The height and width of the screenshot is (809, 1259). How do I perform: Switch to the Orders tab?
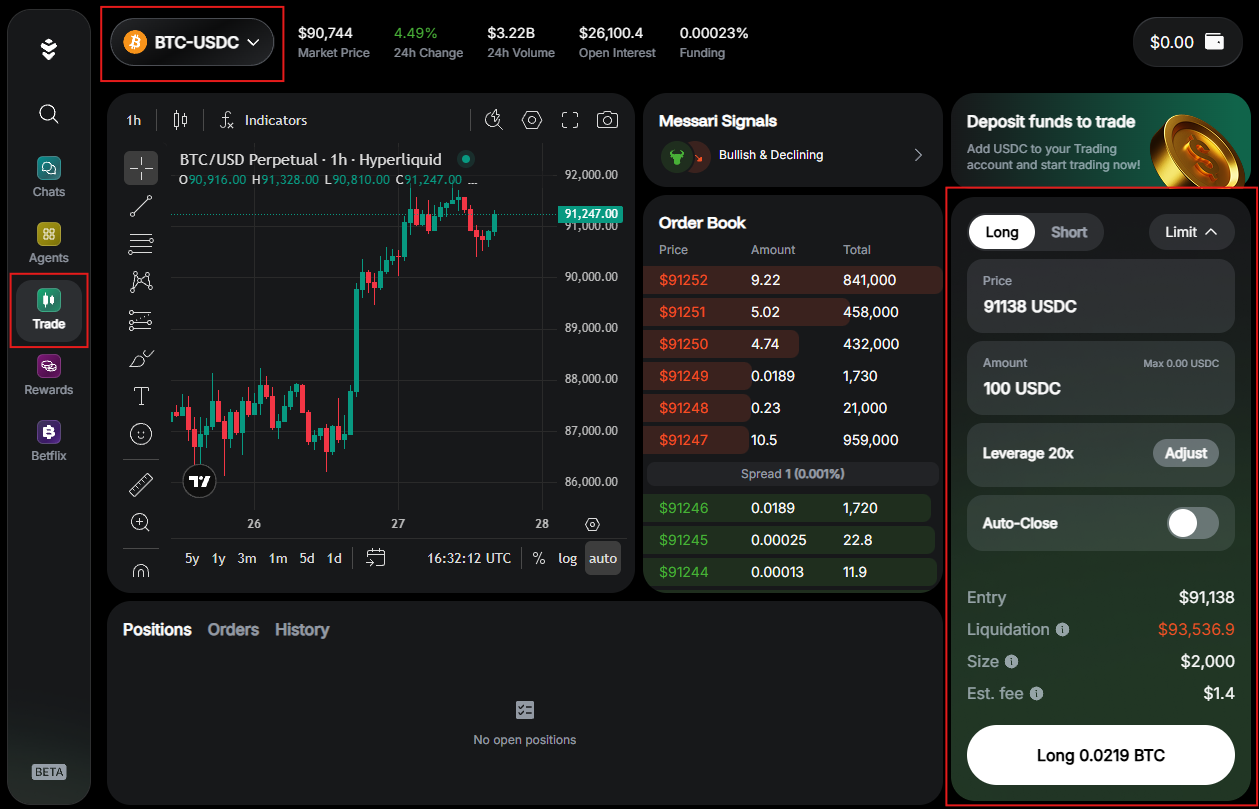(x=233, y=629)
